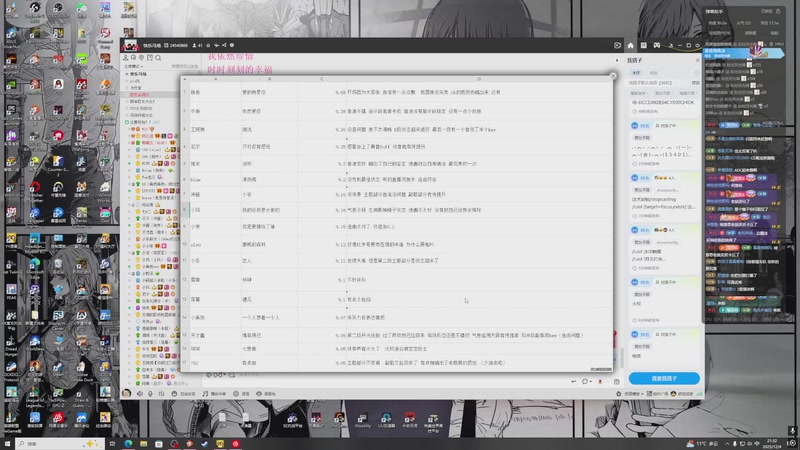Select column A header in spreadsheet
This screenshot has height=450, width=800.
[x=215, y=79]
